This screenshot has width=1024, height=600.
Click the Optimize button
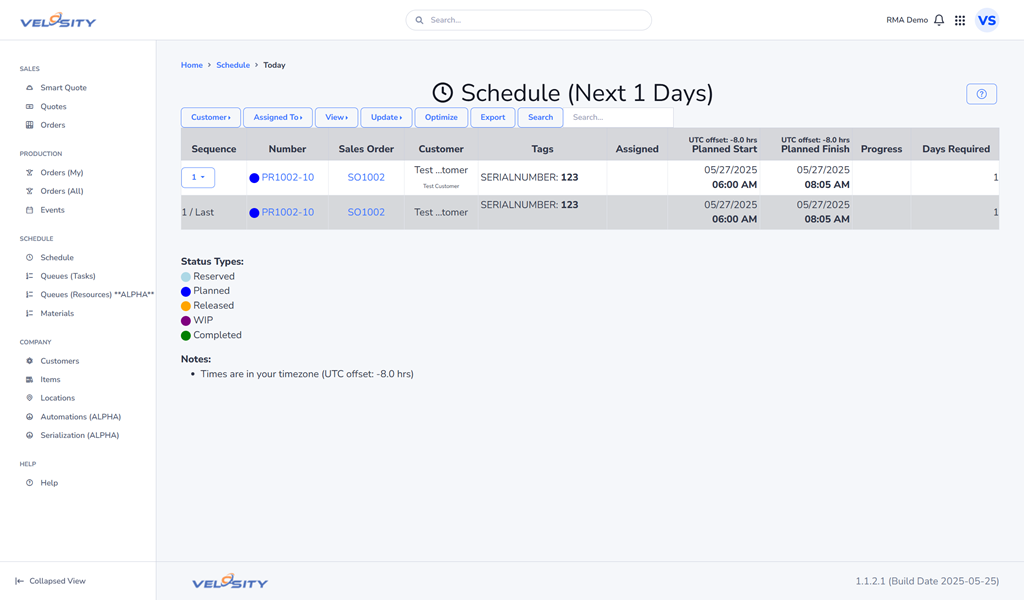point(441,118)
